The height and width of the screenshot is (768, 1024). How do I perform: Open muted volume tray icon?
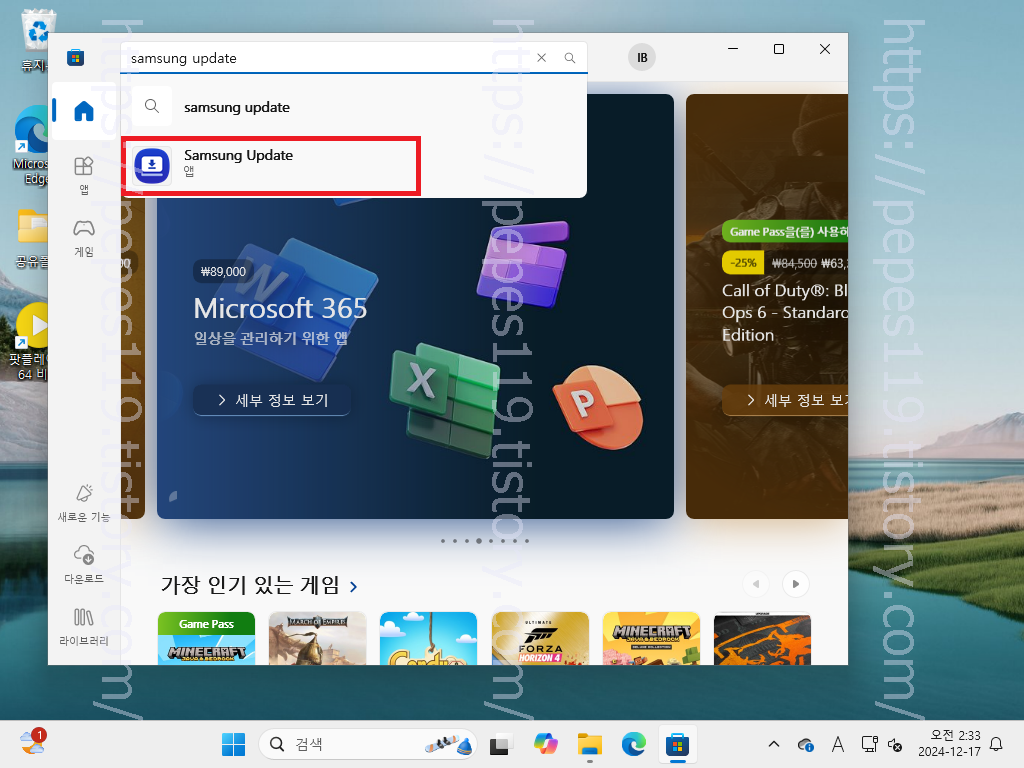click(895, 744)
